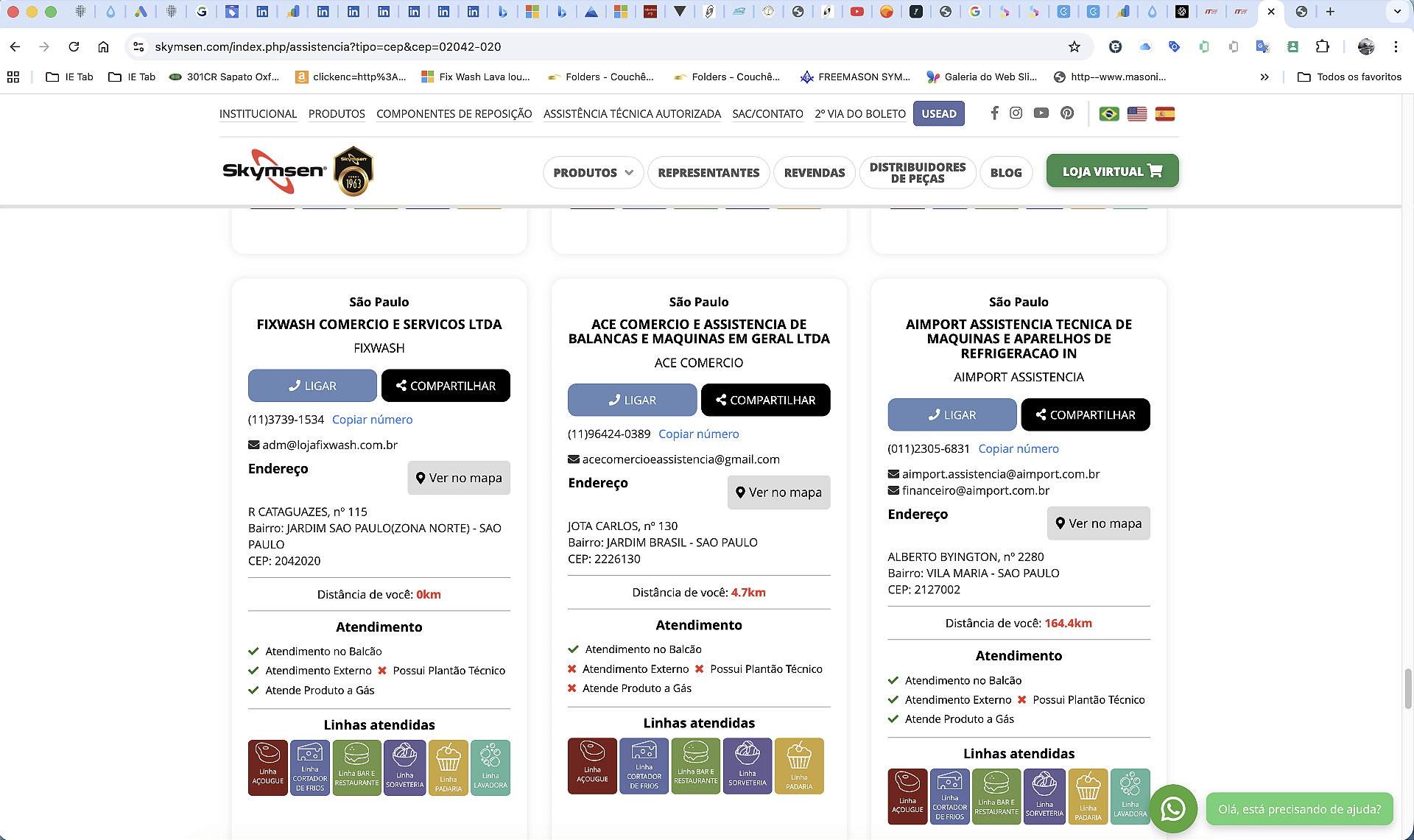Image resolution: width=1414 pixels, height=840 pixels.
Task: Expand the PRODUTOS dropdown in main nav
Action: click(x=593, y=172)
